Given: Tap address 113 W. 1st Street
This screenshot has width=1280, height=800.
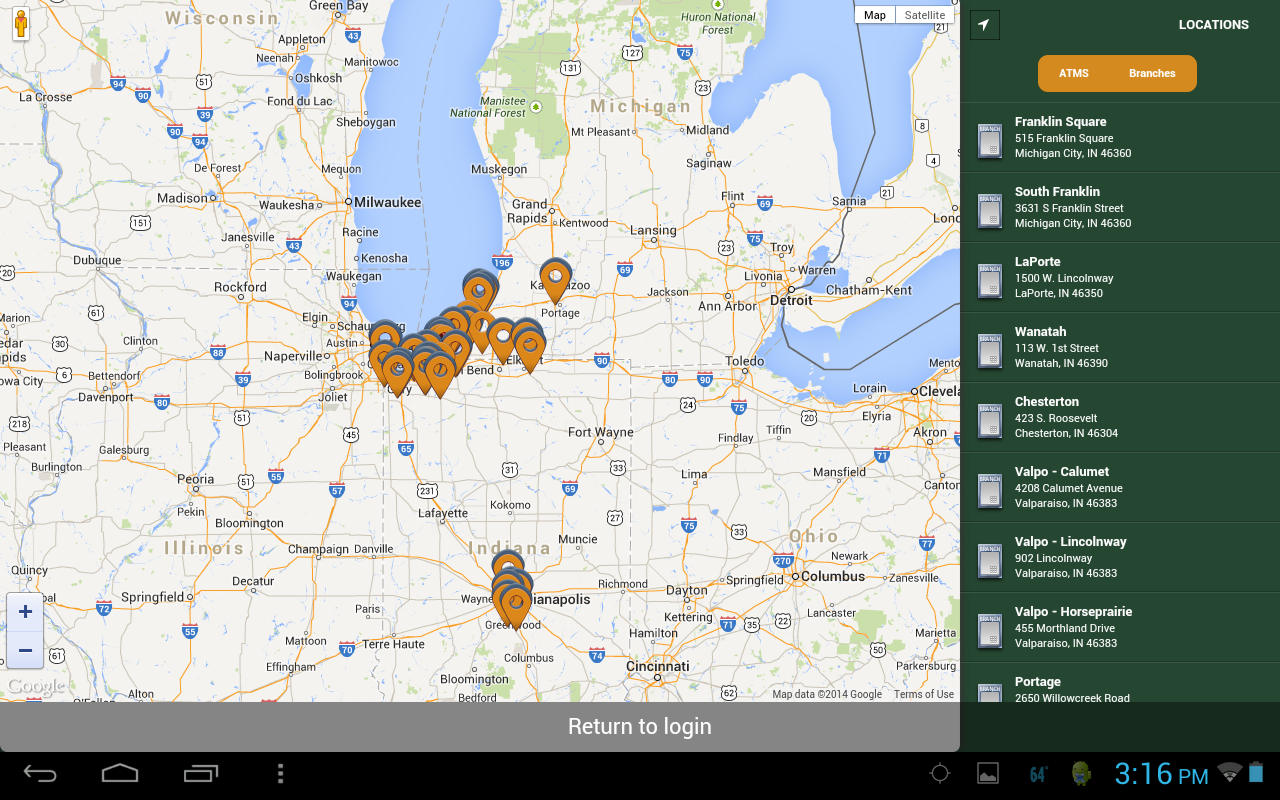Looking at the screenshot, I should [1057, 349].
